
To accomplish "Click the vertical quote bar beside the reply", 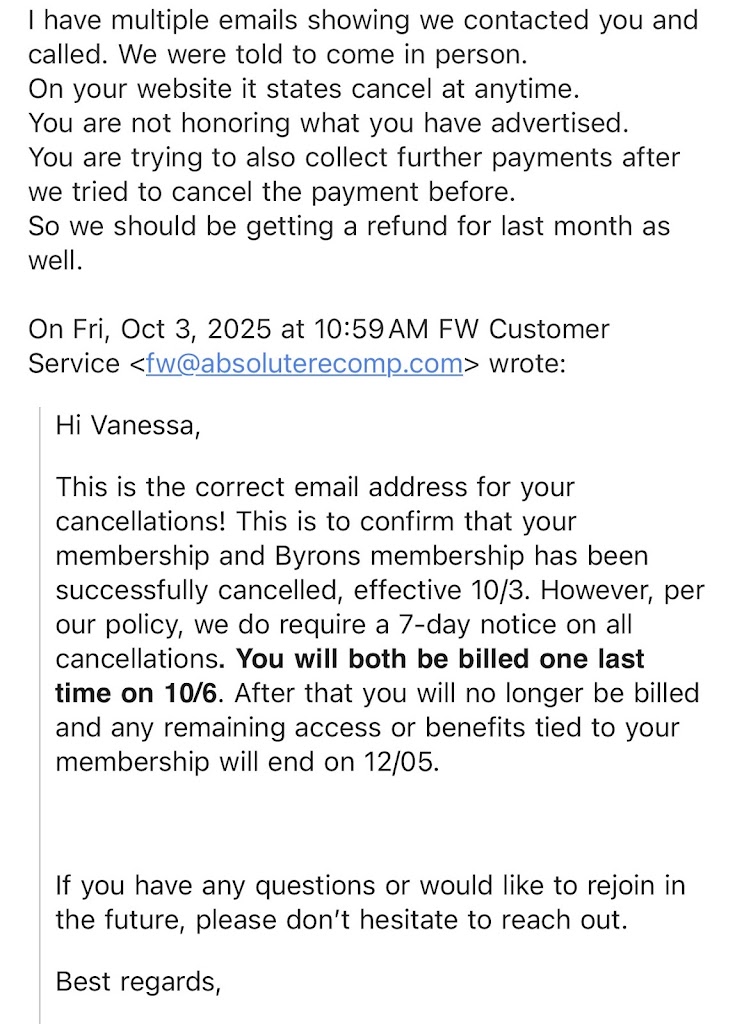I will [41, 700].
